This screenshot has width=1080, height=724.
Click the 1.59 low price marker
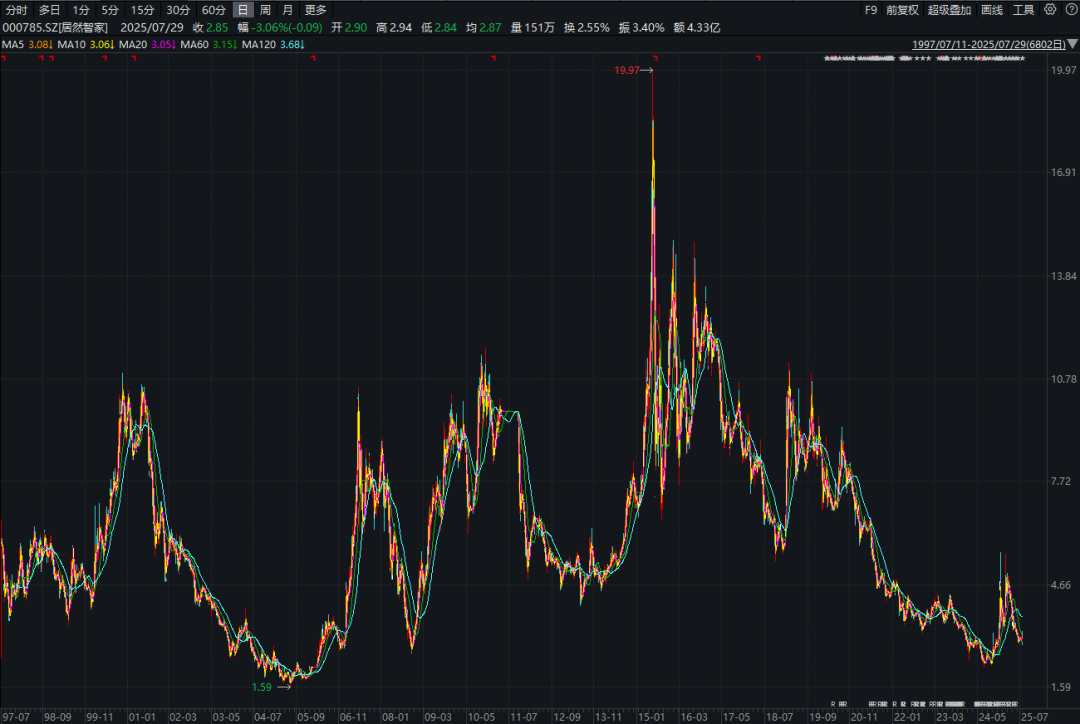click(262, 687)
